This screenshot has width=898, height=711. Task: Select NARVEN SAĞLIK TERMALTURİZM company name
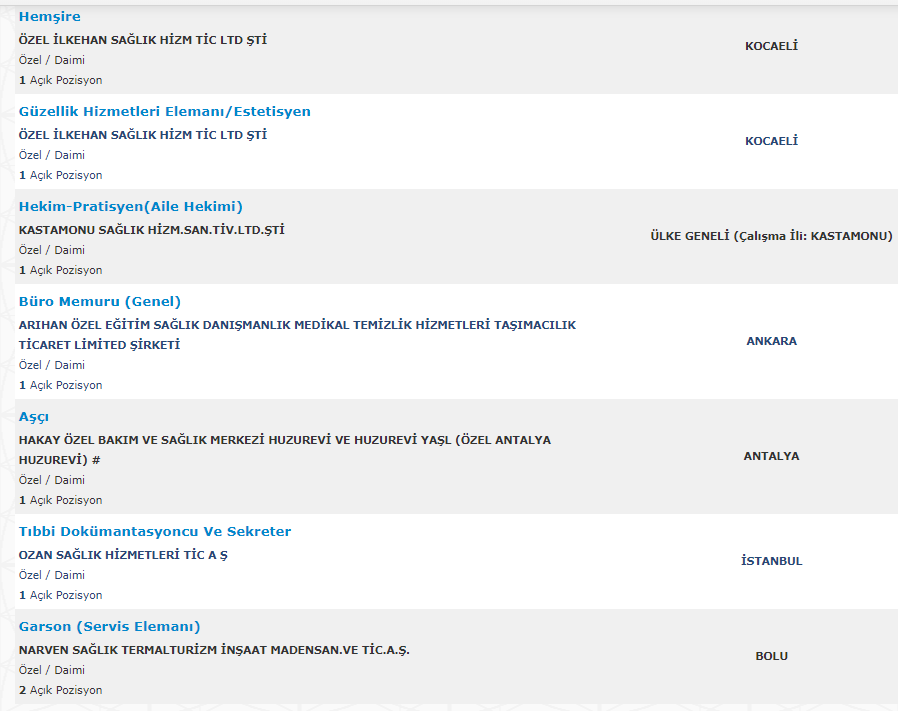coord(214,650)
